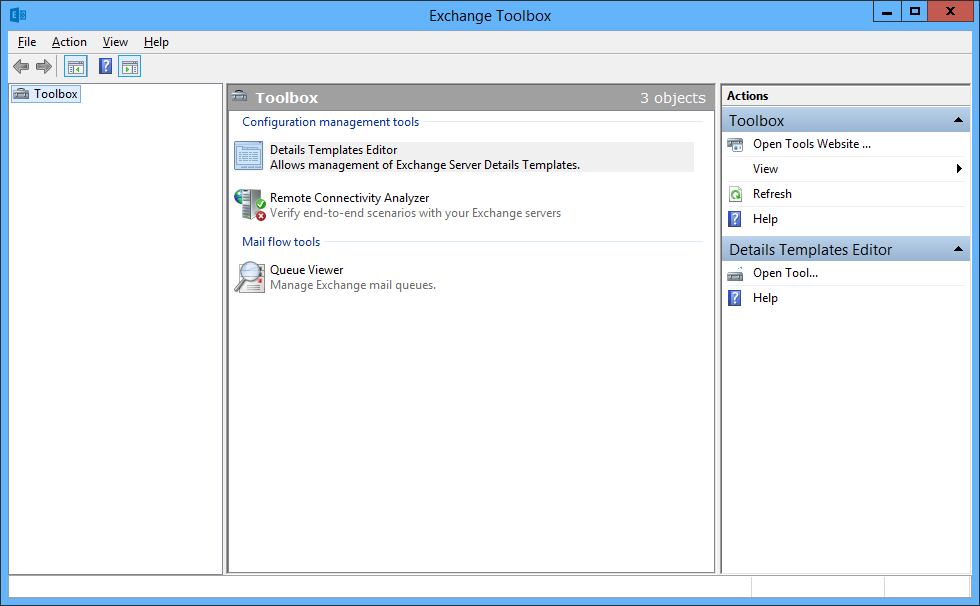Click the Help icon under Toolbox actions

click(736, 219)
